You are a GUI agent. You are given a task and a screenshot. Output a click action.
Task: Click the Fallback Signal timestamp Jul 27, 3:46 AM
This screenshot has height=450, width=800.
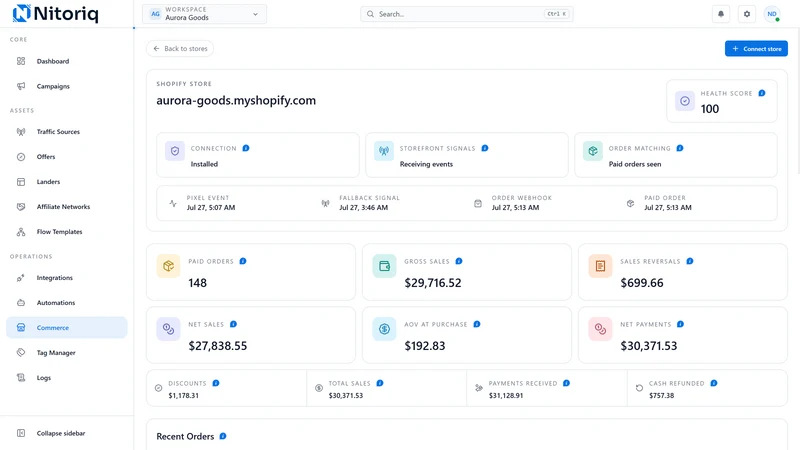(363, 208)
